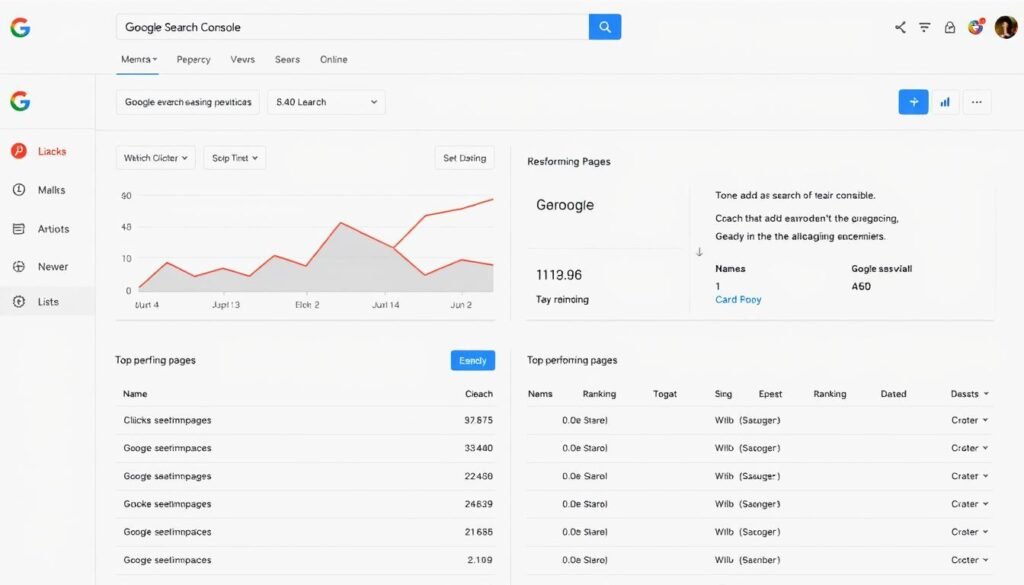This screenshot has width=1024, height=585.
Task: Open the three-dot overflow menu
Action: coord(977,101)
